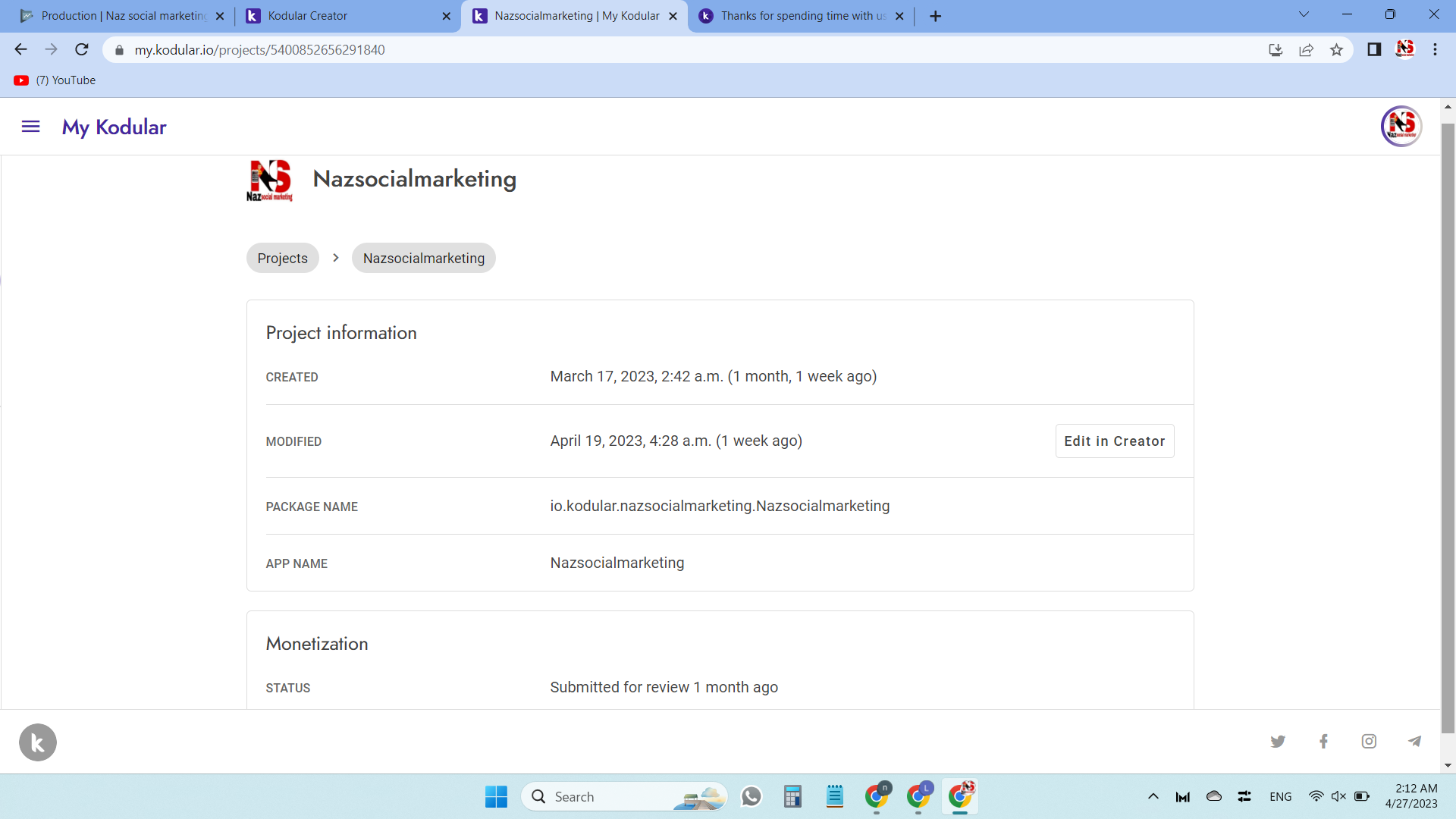Click Edit in Creator button
The height and width of the screenshot is (819, 1456).
point(1114,441)
